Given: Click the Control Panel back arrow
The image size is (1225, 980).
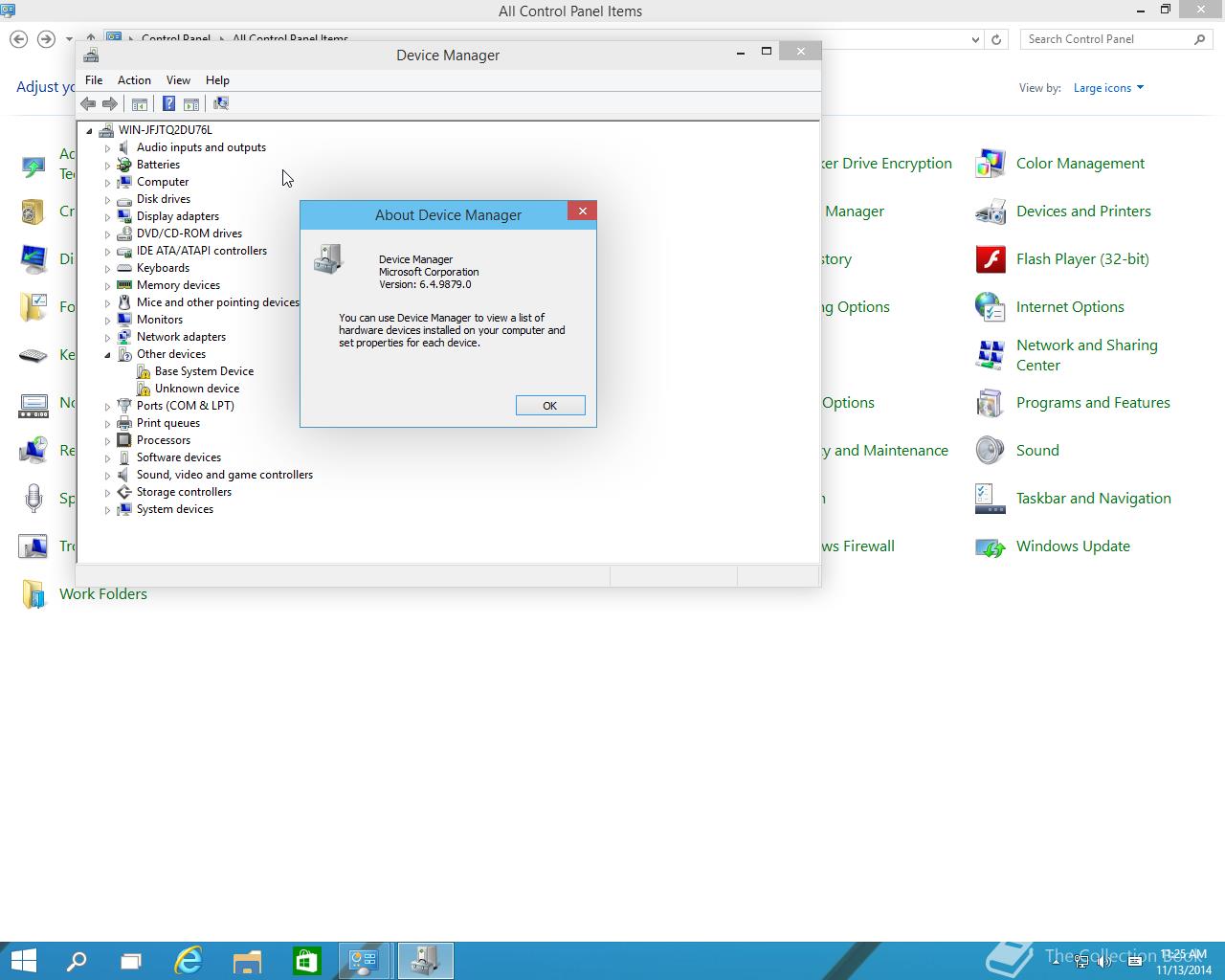Looking at the screenshot, I should tap(18, 39).
